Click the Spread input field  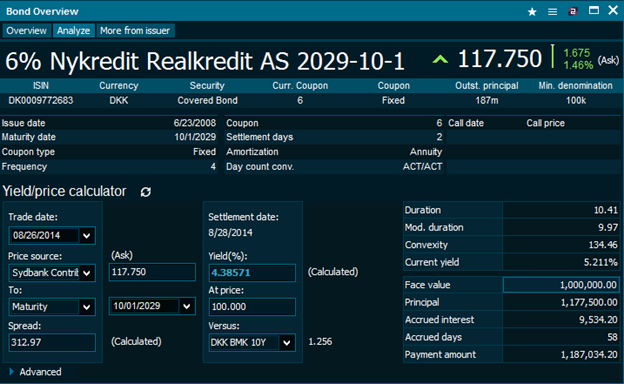point(52,342)
